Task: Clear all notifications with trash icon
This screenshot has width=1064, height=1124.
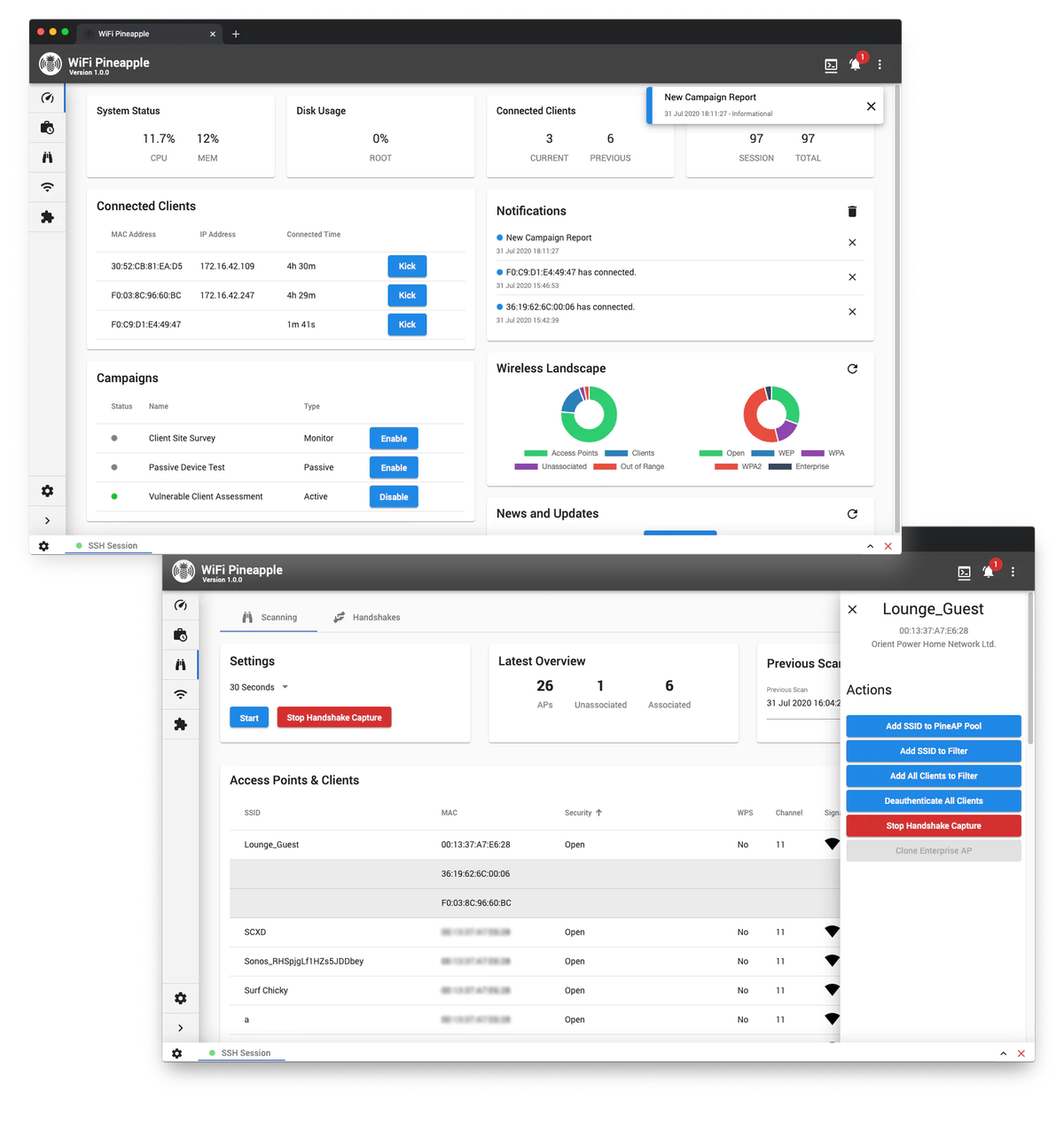Action: 852,211
